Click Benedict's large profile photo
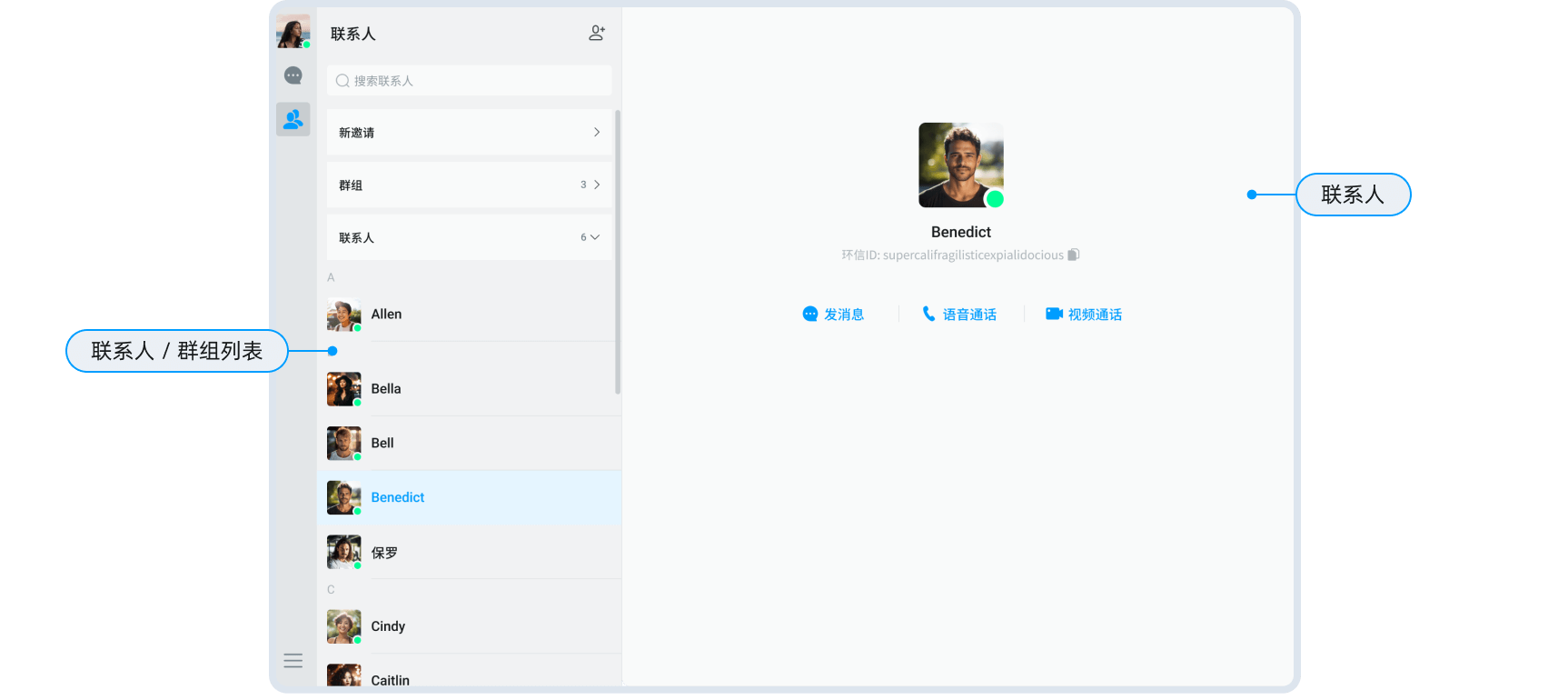 (960, 165)
